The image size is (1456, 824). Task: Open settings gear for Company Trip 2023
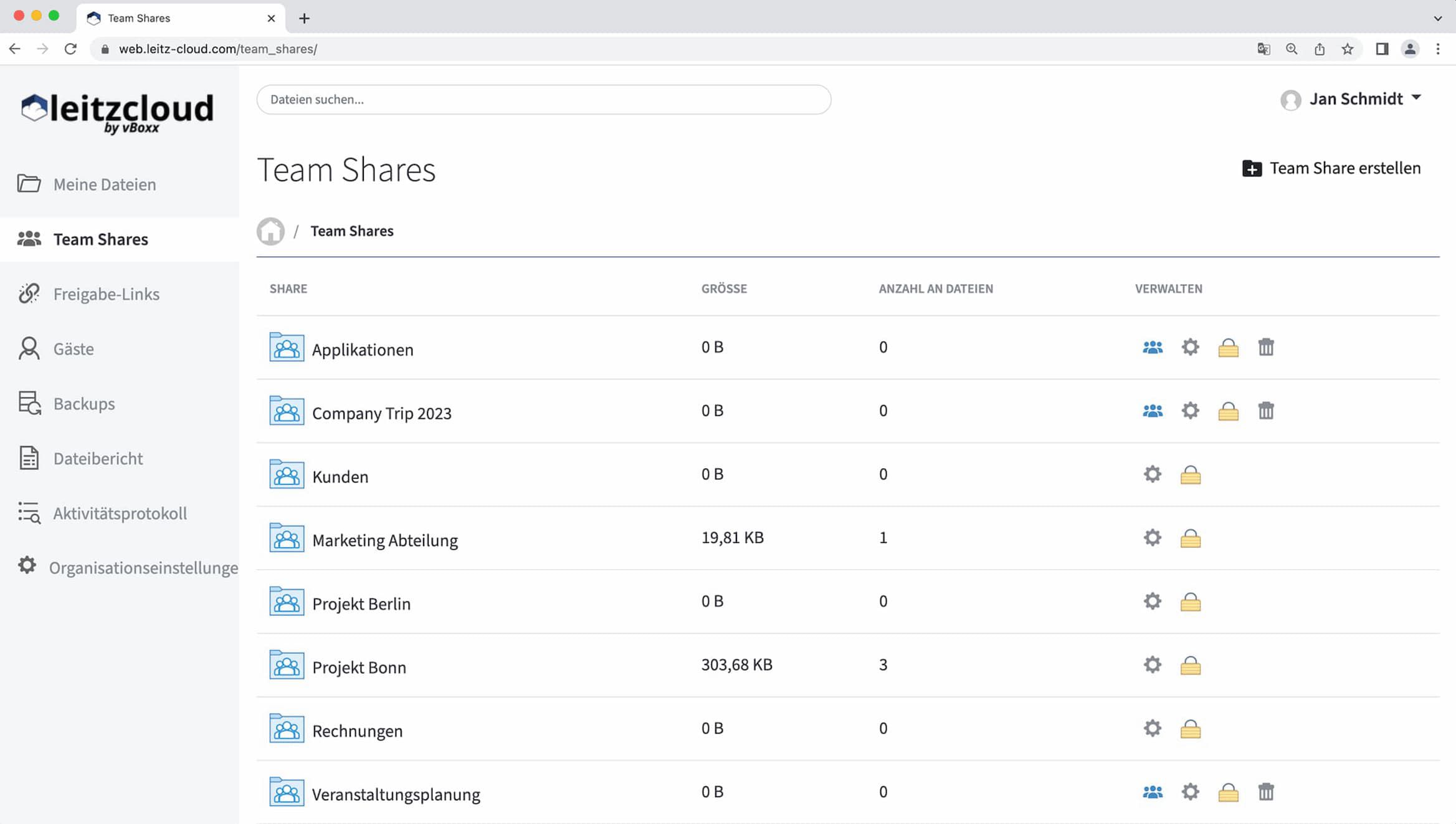[x=1190, y=411]
